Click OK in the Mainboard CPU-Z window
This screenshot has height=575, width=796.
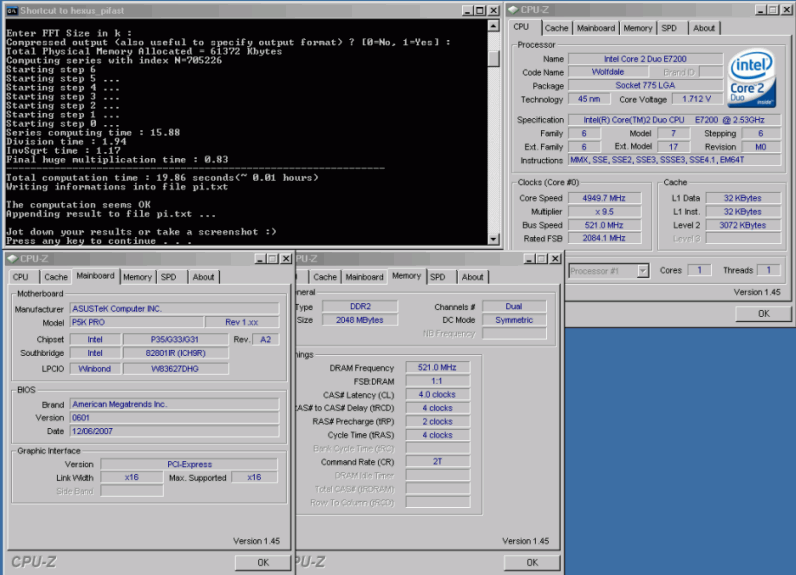[263, 562]
